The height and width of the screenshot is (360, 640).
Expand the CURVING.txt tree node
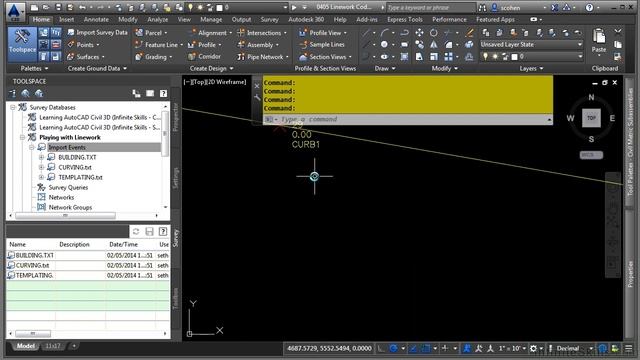tap(41, 167)
